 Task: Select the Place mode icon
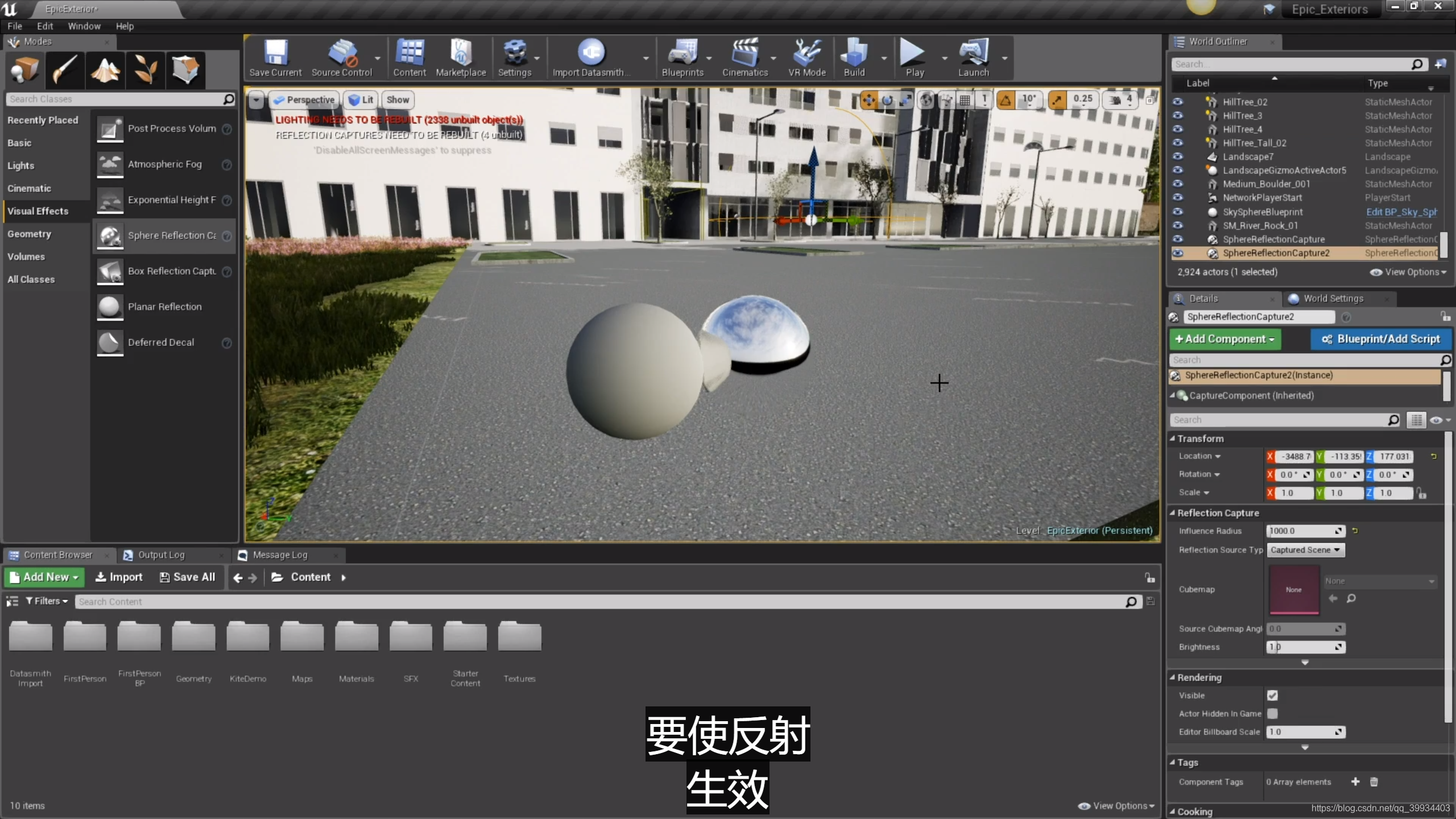coord(25,71)
